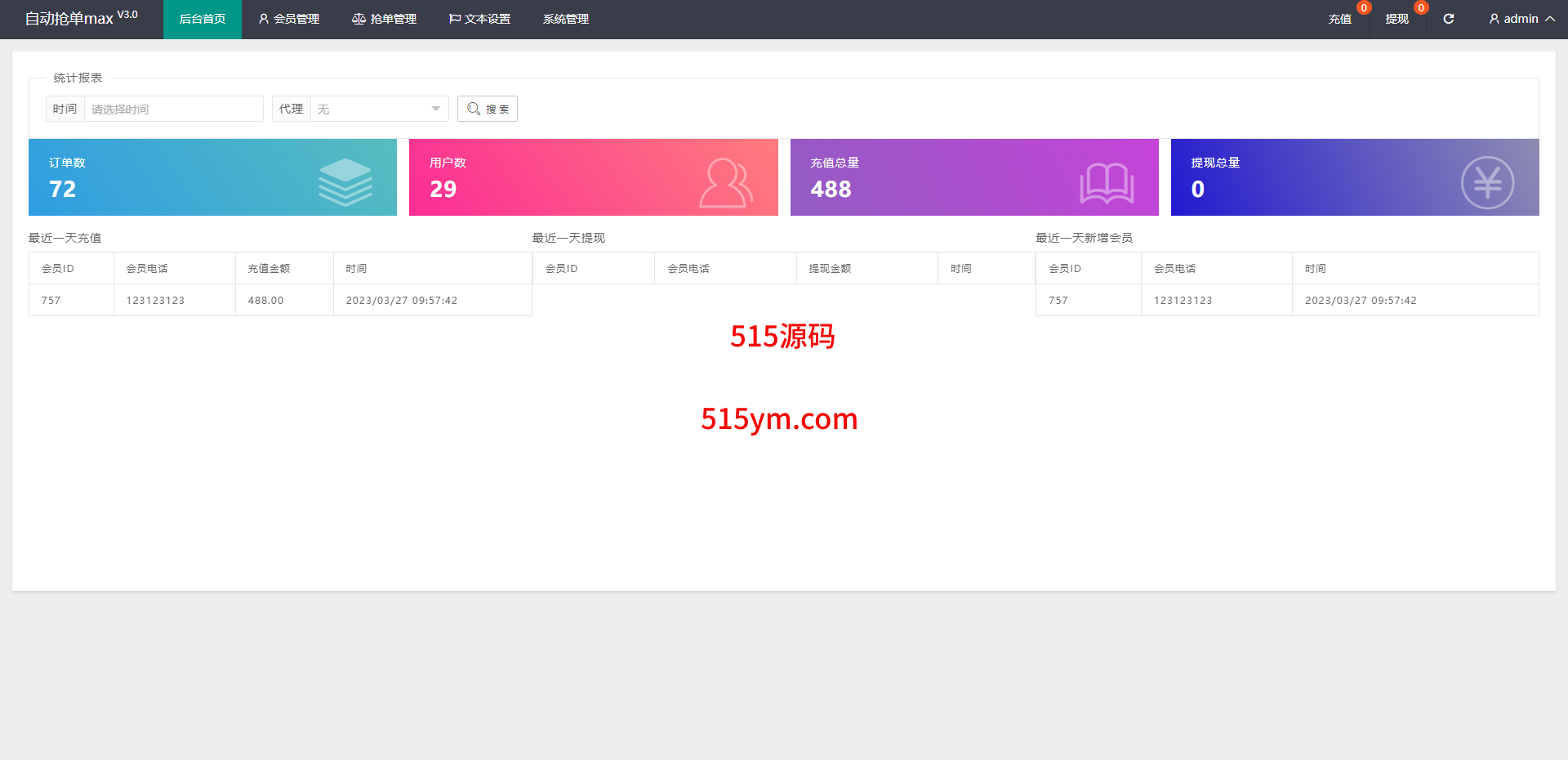The width and height of the screenshot is (1568, 760).
Task: Click the refresh icon in top bar
Action: pyautogui.click(x=1448, y=19)
